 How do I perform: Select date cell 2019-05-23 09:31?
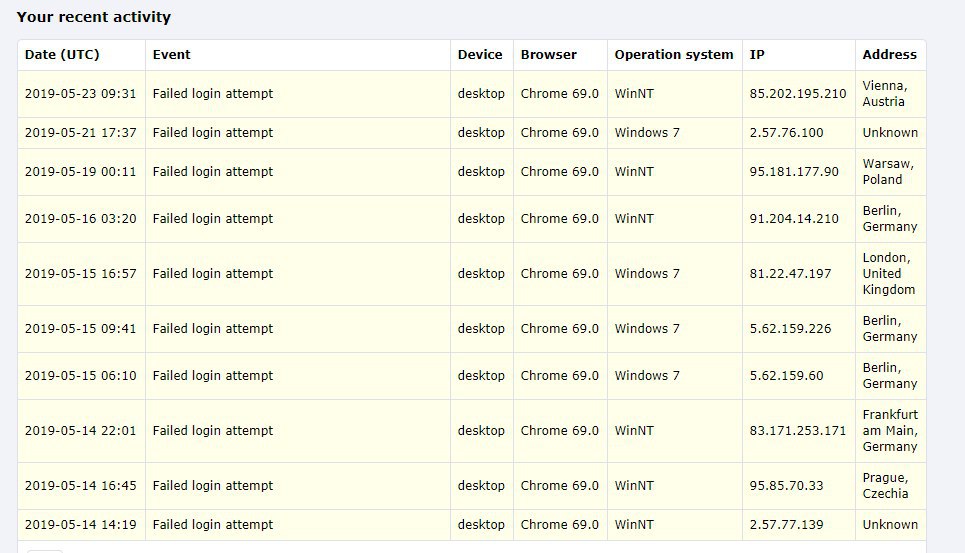[81, 93]
